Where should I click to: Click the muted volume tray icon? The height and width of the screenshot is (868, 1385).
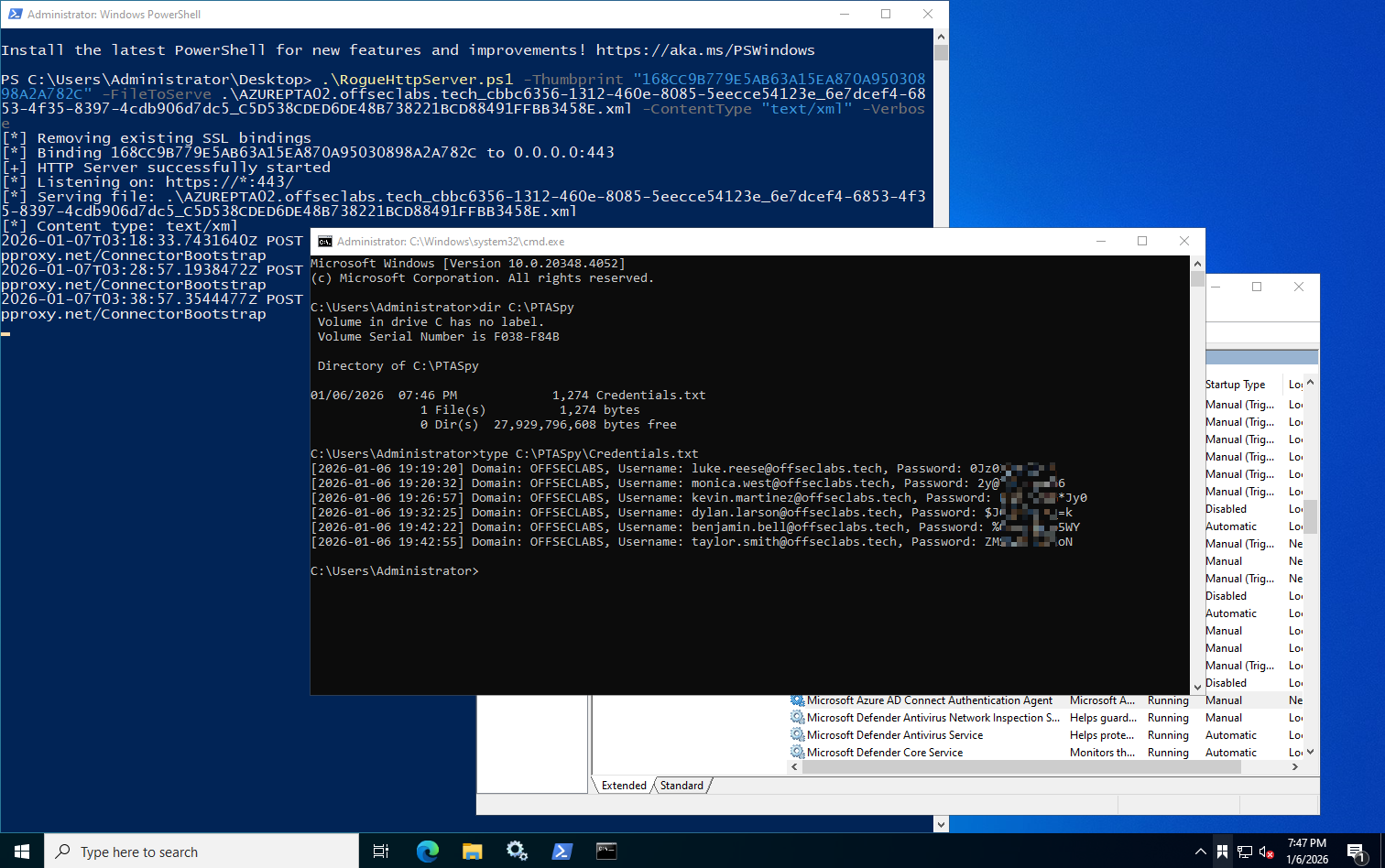pyautogui.click(x=1267, y=852)
